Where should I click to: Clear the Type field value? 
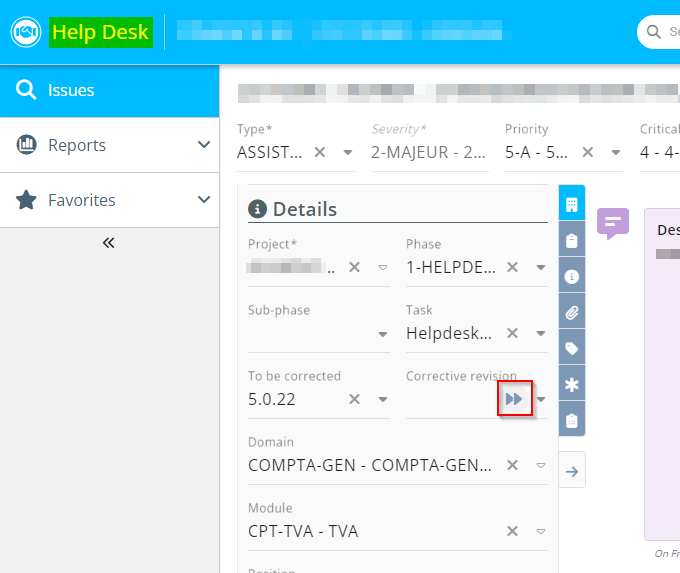tap(320, 153)
